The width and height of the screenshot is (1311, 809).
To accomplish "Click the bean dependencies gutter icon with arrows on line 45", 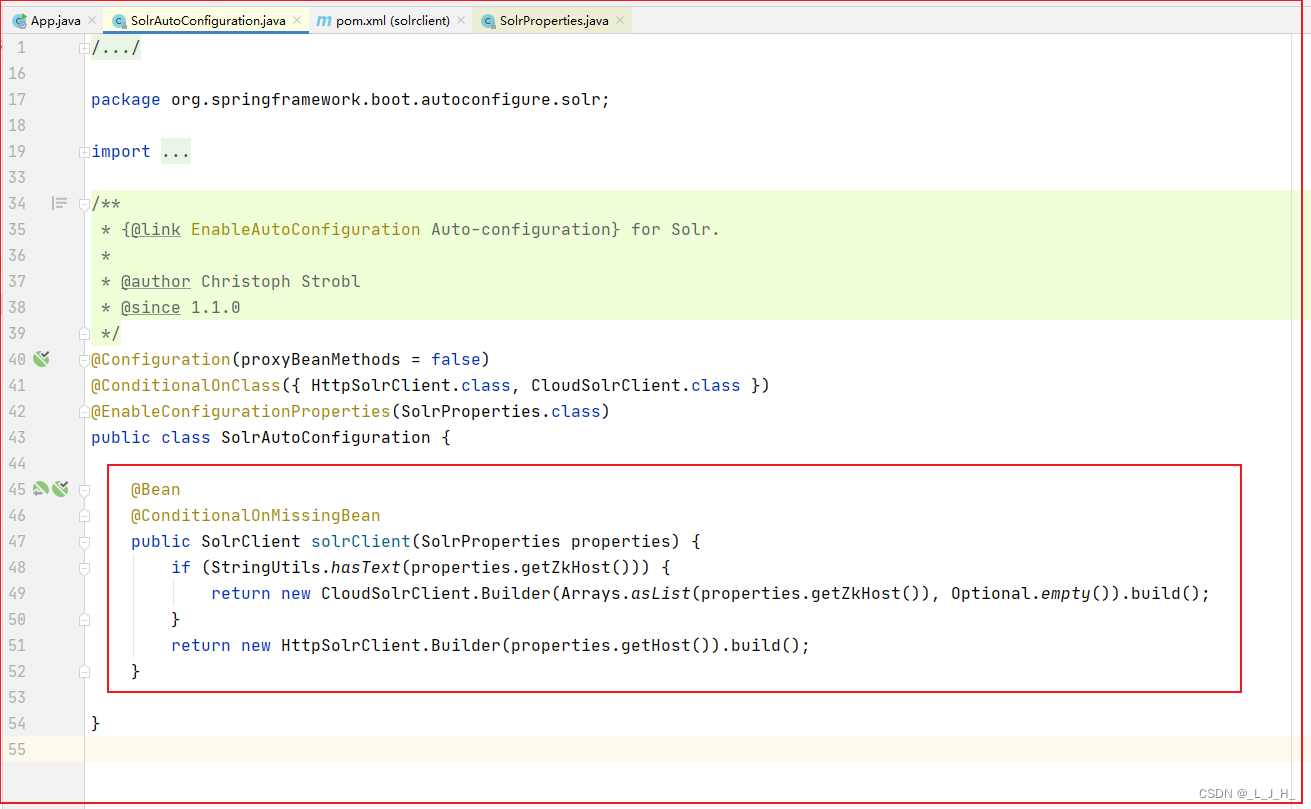I will pyautogui.click(x=40, y=489).
